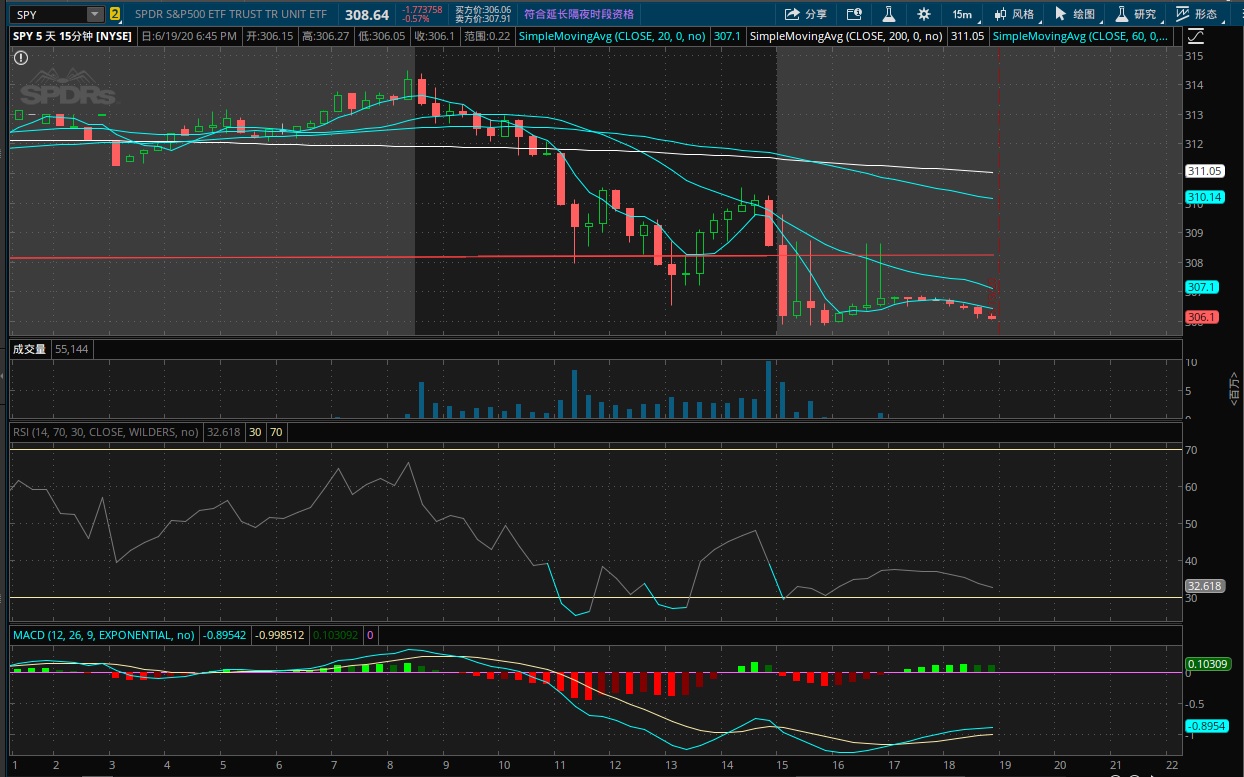Open the 形态 patterns menu
This screenshot has width=1244, height=777.
(1196, 14)
